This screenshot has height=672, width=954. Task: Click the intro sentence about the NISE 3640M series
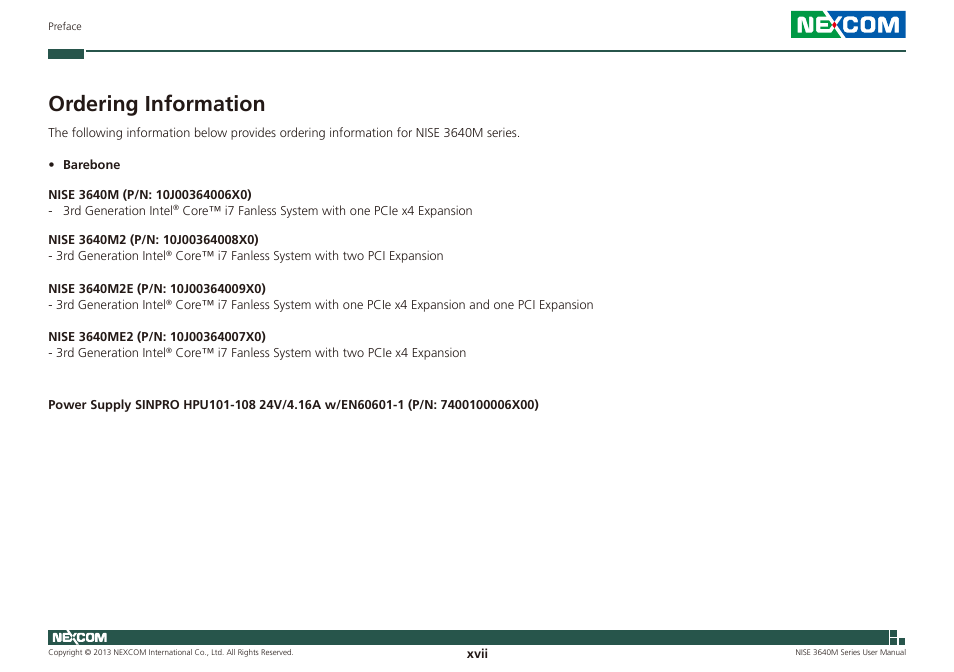pyautogui.click(x=284, y=133)
